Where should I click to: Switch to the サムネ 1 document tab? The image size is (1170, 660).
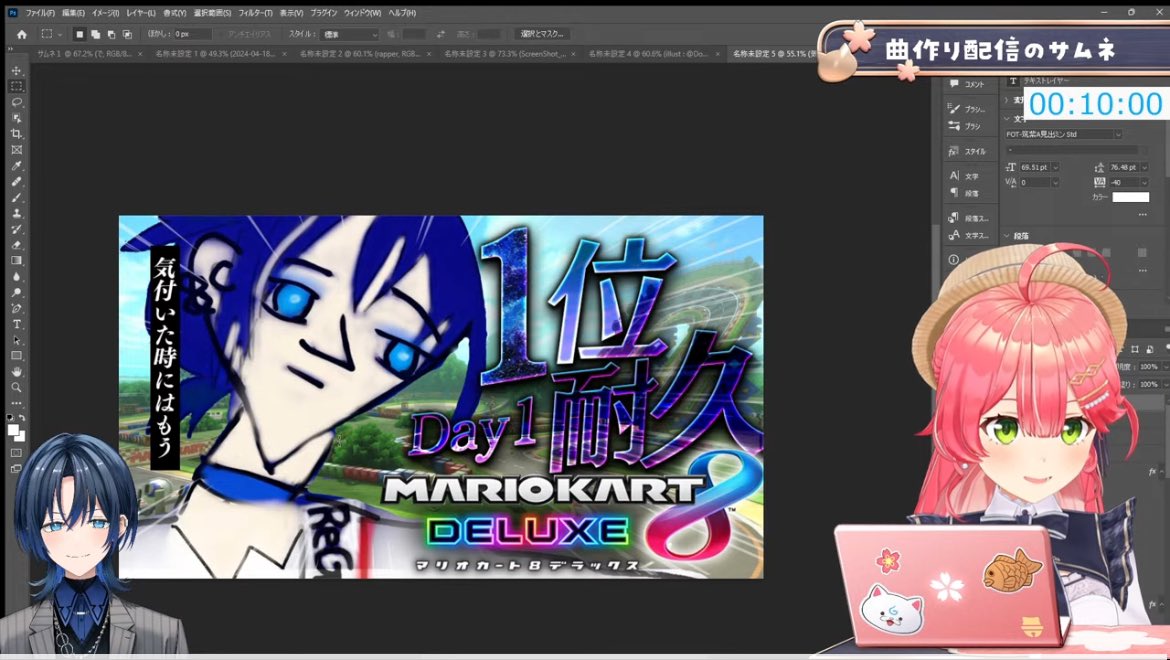tap(84, 54)
